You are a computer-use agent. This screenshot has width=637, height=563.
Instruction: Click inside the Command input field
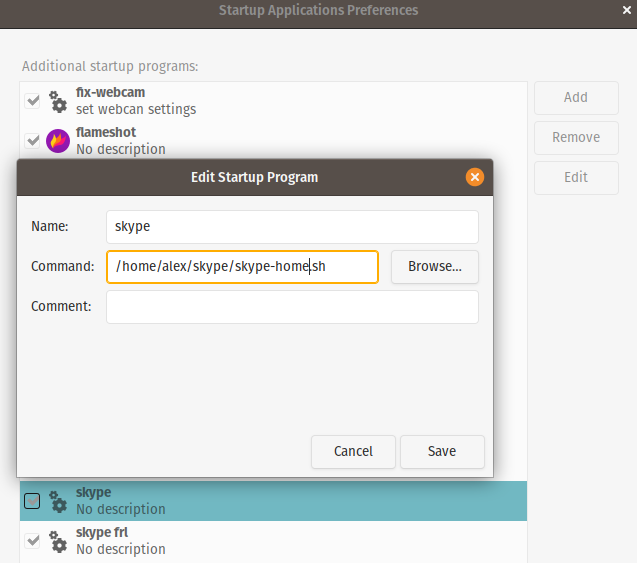243,266
